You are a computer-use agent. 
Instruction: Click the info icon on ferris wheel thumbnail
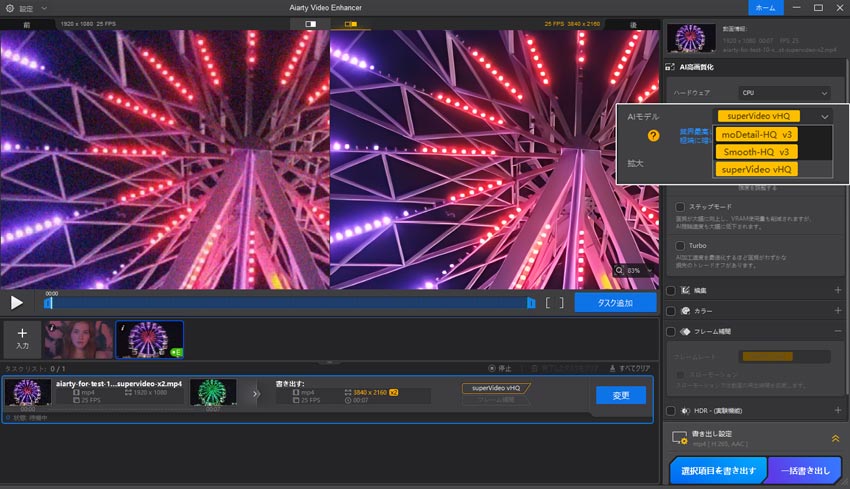pyautogui.click(x=123, y=327)
